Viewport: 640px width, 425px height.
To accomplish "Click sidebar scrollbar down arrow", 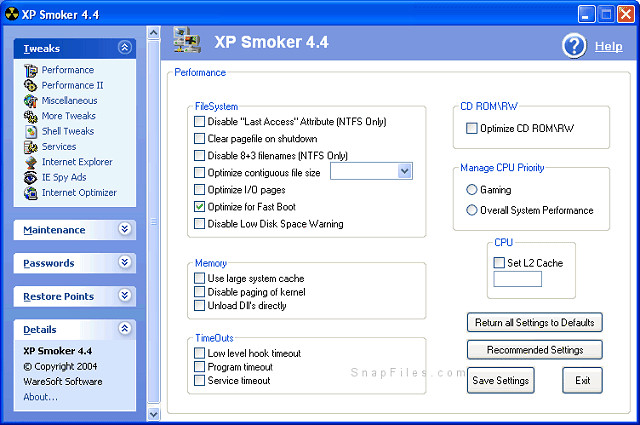I will tap(153, 414).
